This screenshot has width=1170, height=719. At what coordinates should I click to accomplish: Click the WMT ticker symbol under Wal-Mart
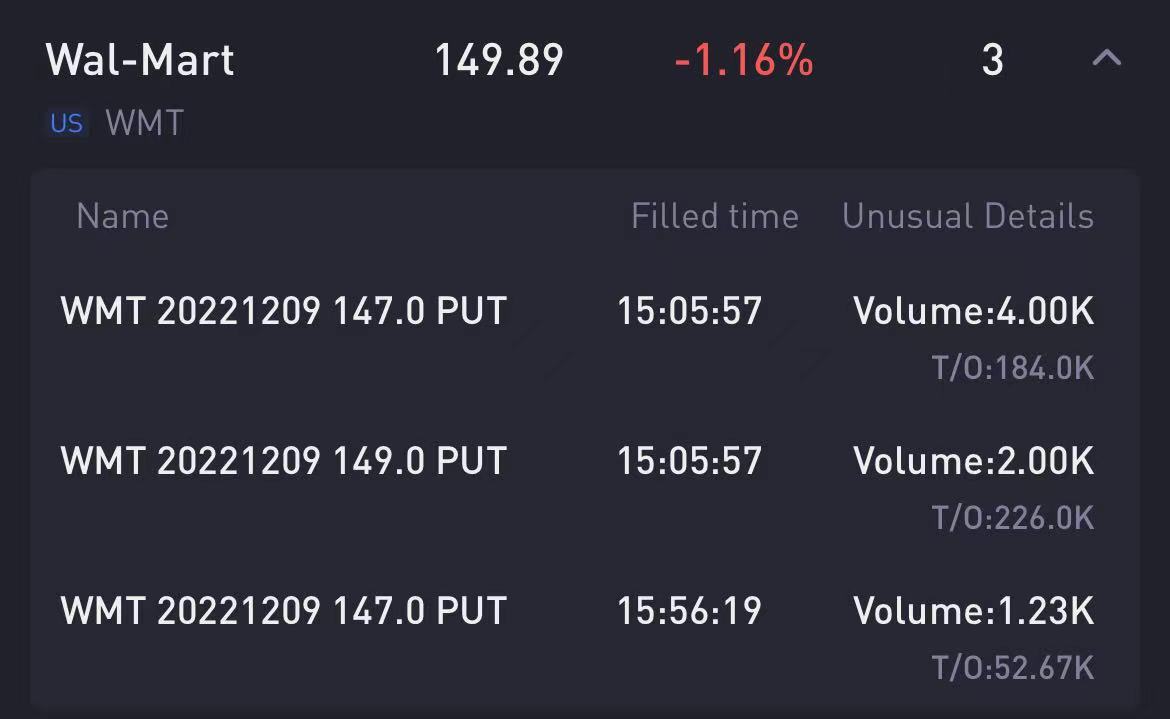tap(145, 124)
